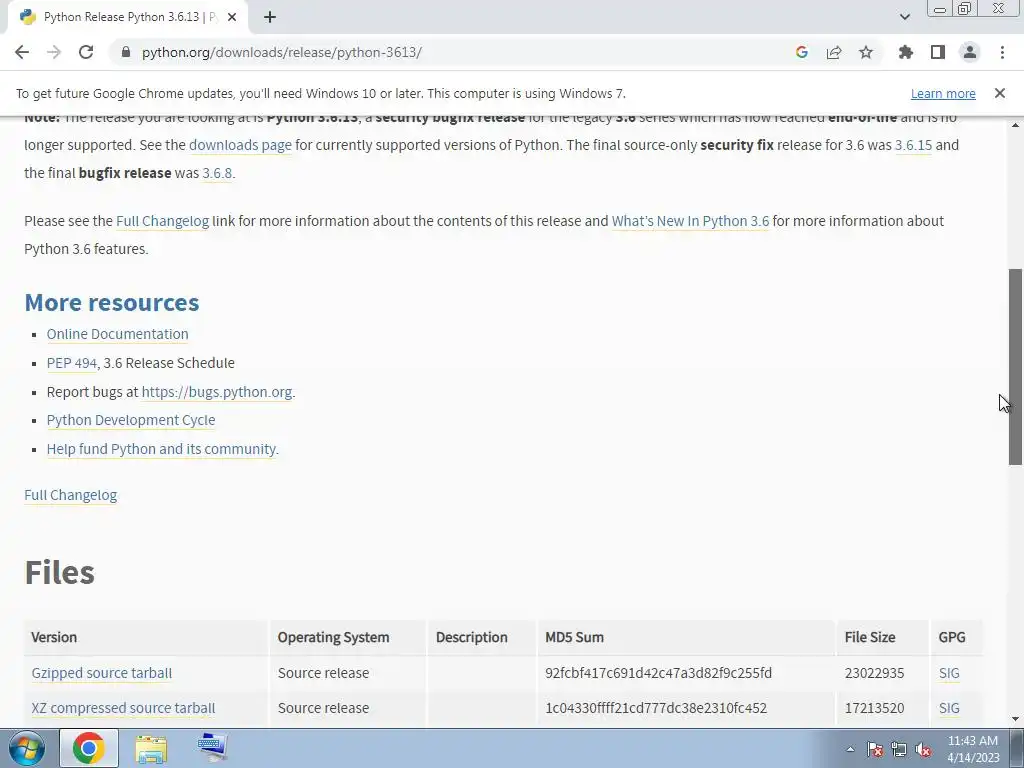
Task: Show hidden tray icons arrow
Action: (850, 750)
